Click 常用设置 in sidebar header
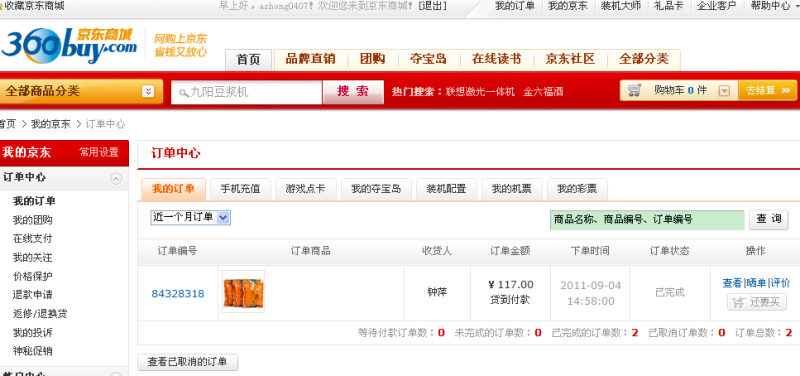Image resolution: width=800 pixels, height=376 pixels. [98, 152]
